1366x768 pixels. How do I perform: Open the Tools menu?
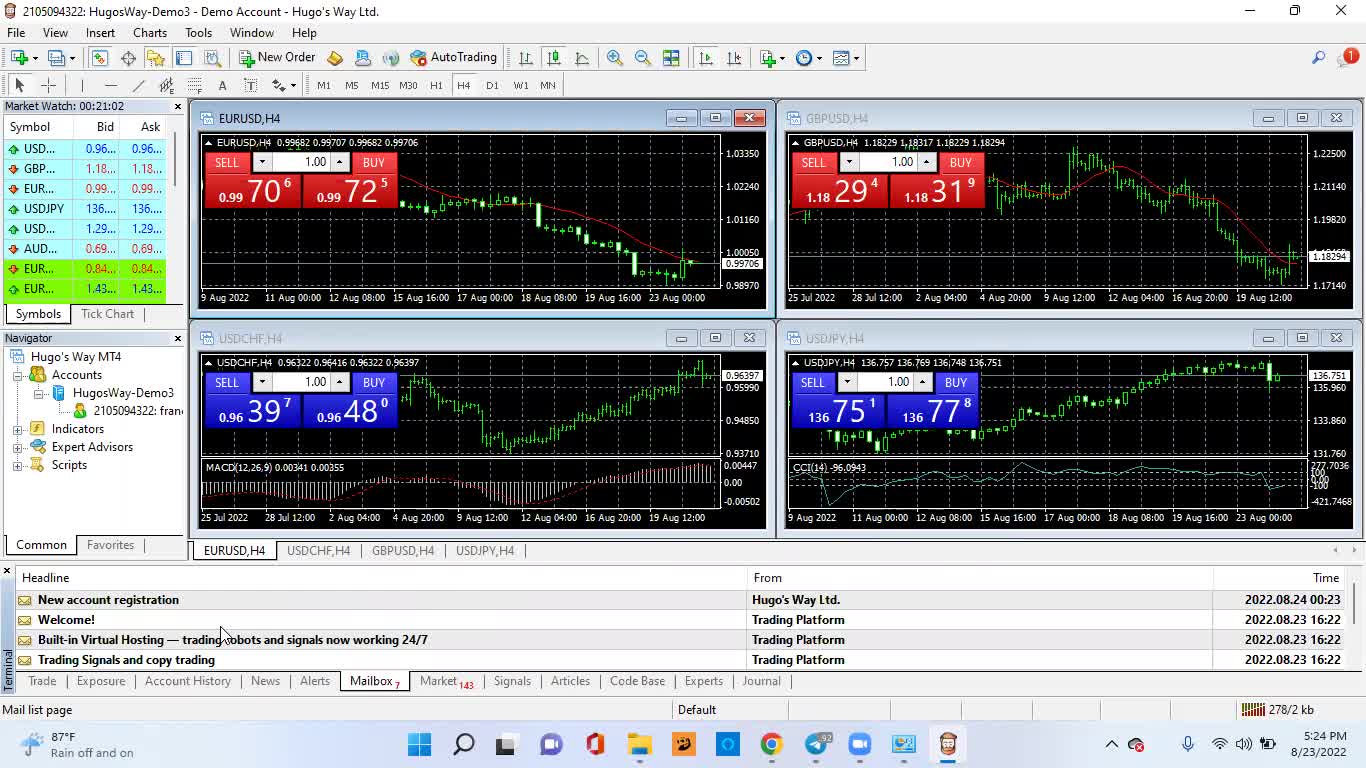click(198, 33)
